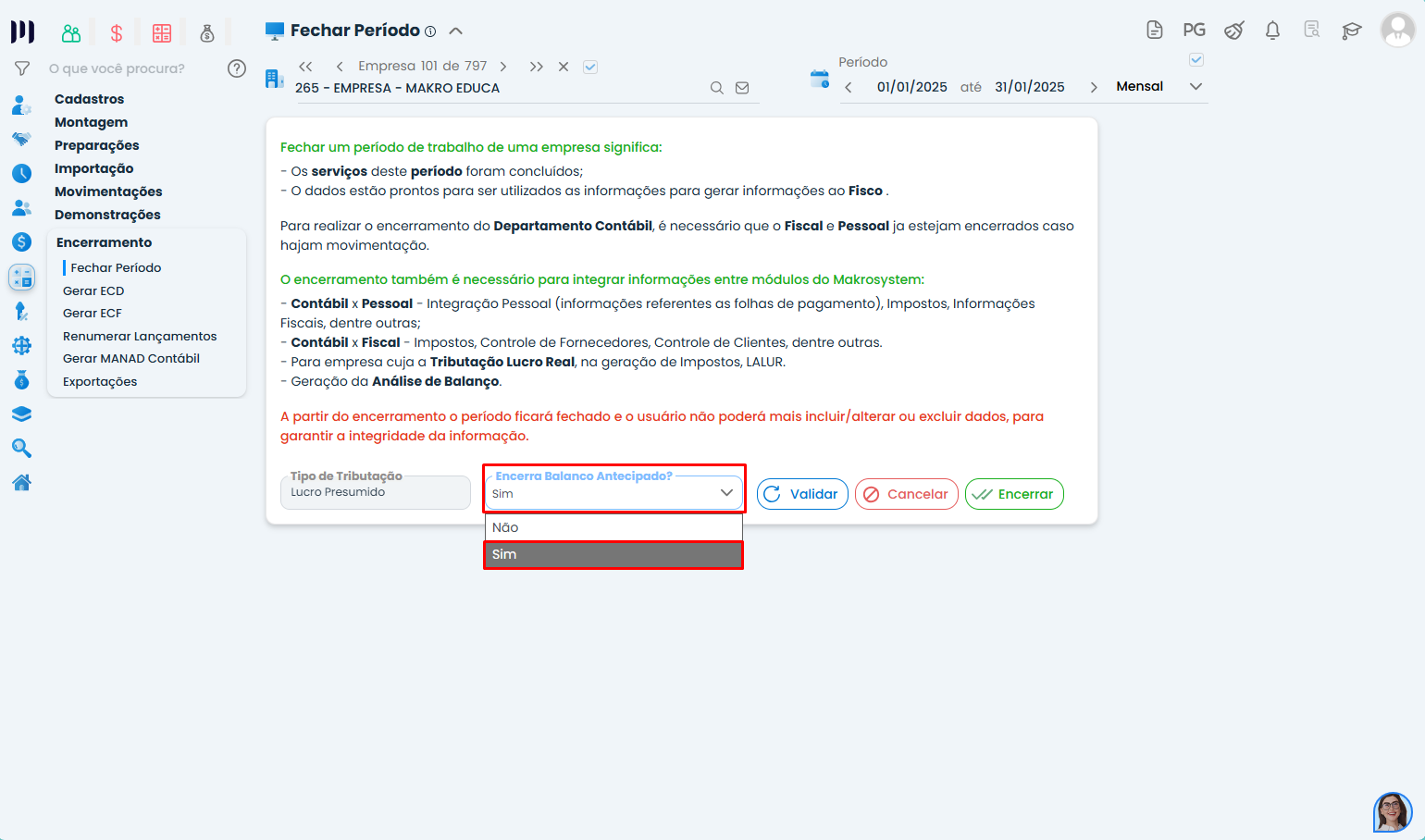Click the end date 31/01/2025 field
The width and height of the screenshot is (1425, 840).
pyautogui.click(x=1030, y=87)
